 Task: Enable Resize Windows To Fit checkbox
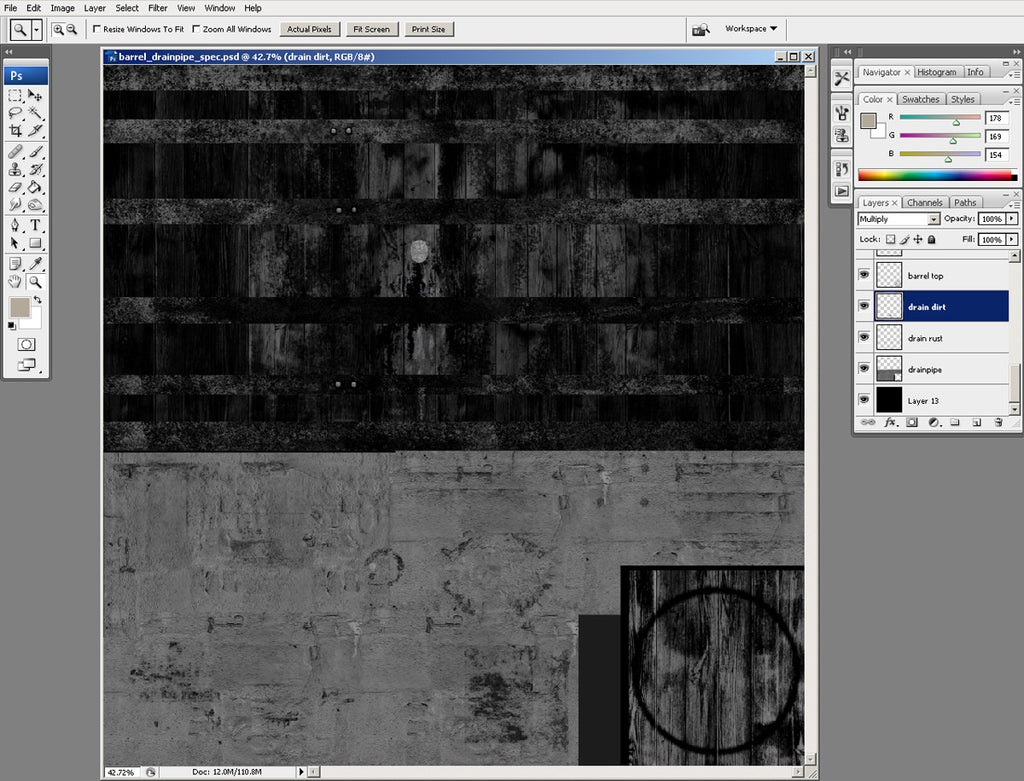97,29
